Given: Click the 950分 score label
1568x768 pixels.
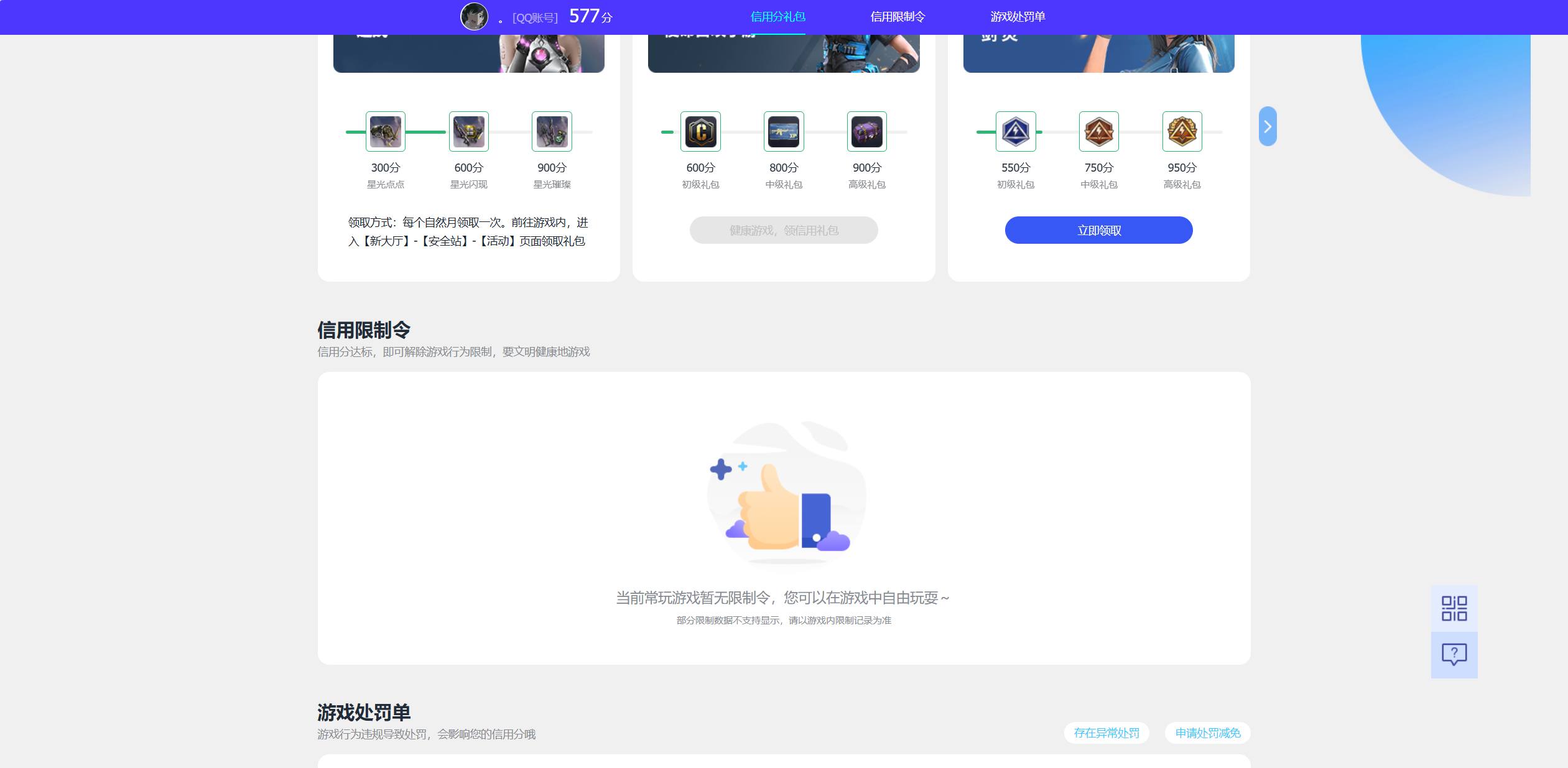Looking at the screenshot, I should point(1182,168).
